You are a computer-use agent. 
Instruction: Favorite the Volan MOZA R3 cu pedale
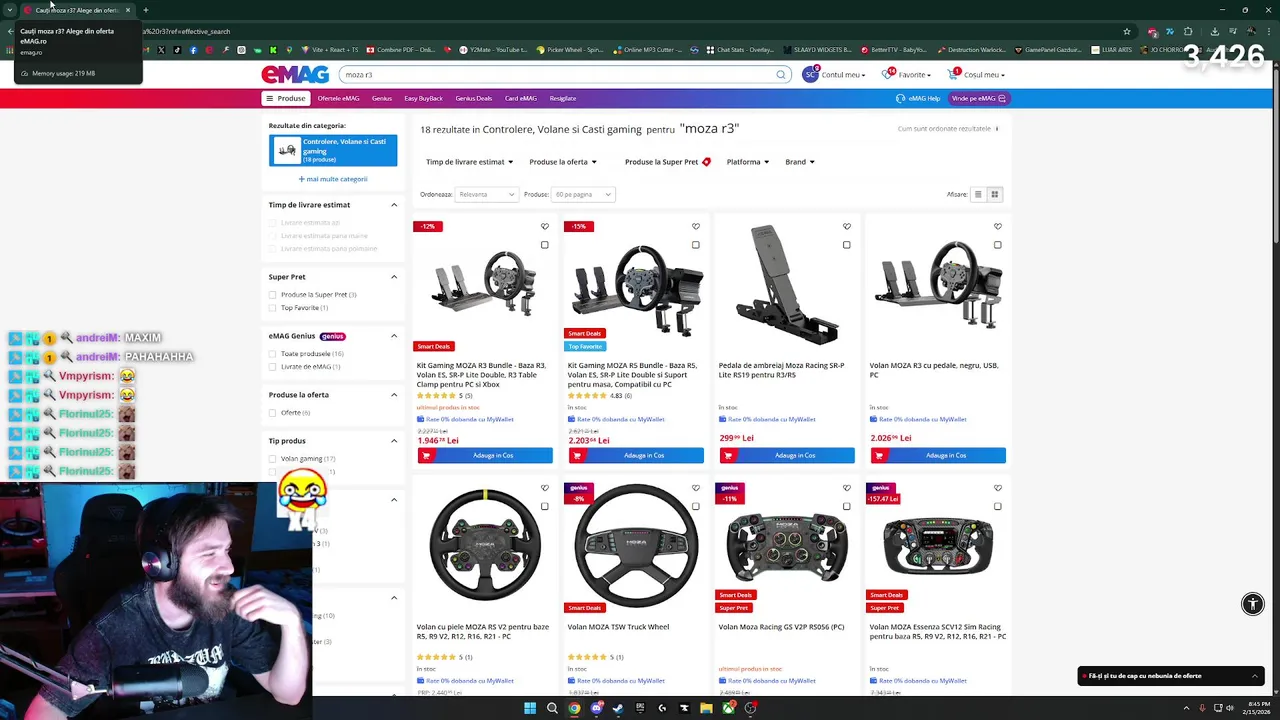998,226
